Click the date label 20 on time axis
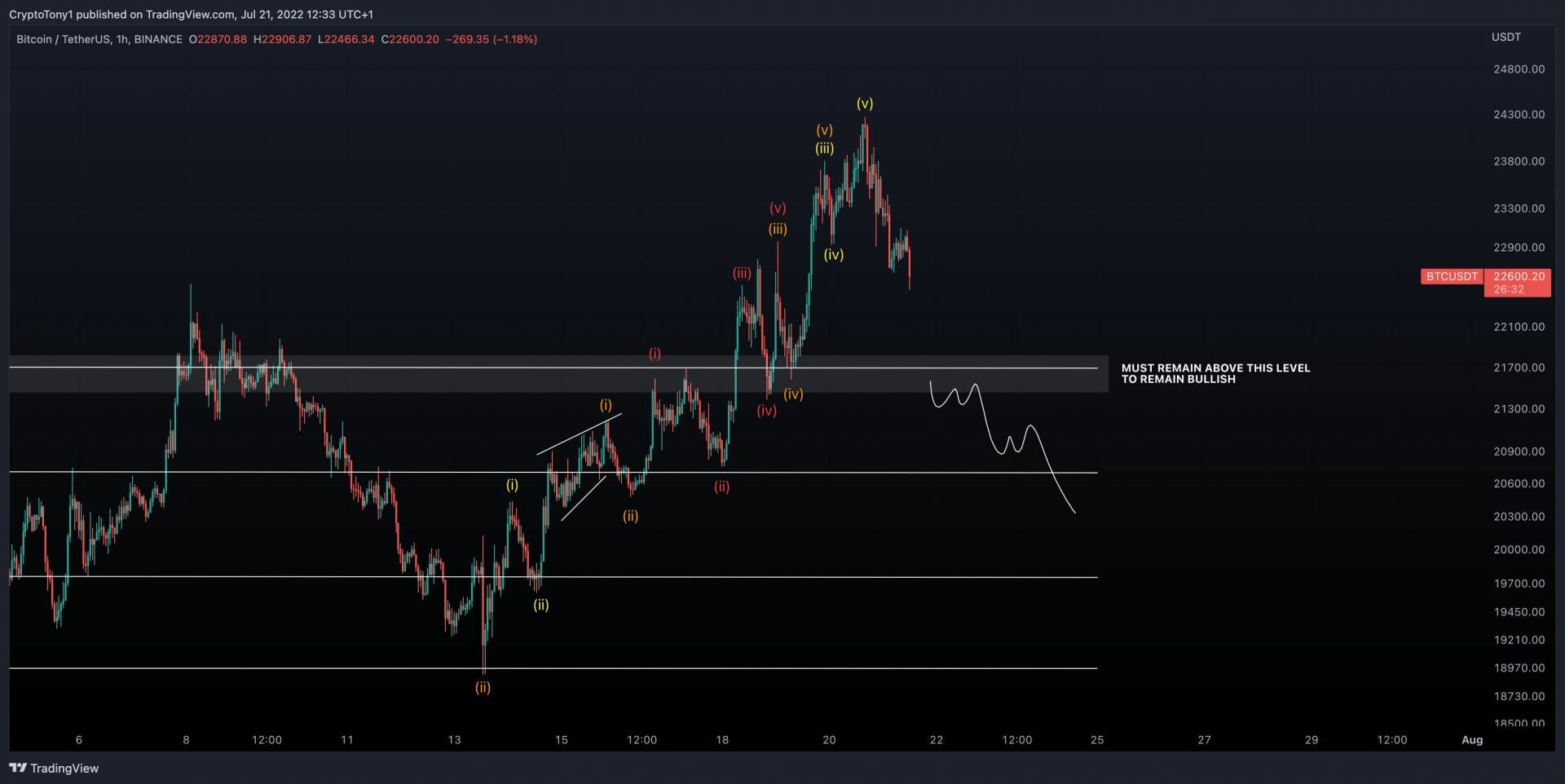This screenshot has width=1565, height=784. (x=829, y=740)
